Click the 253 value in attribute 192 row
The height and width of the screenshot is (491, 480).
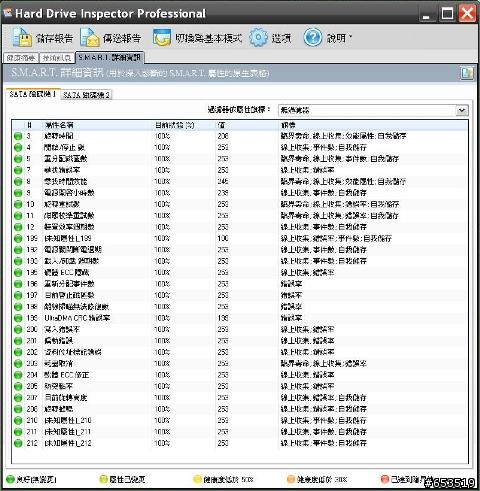[223, 250]
